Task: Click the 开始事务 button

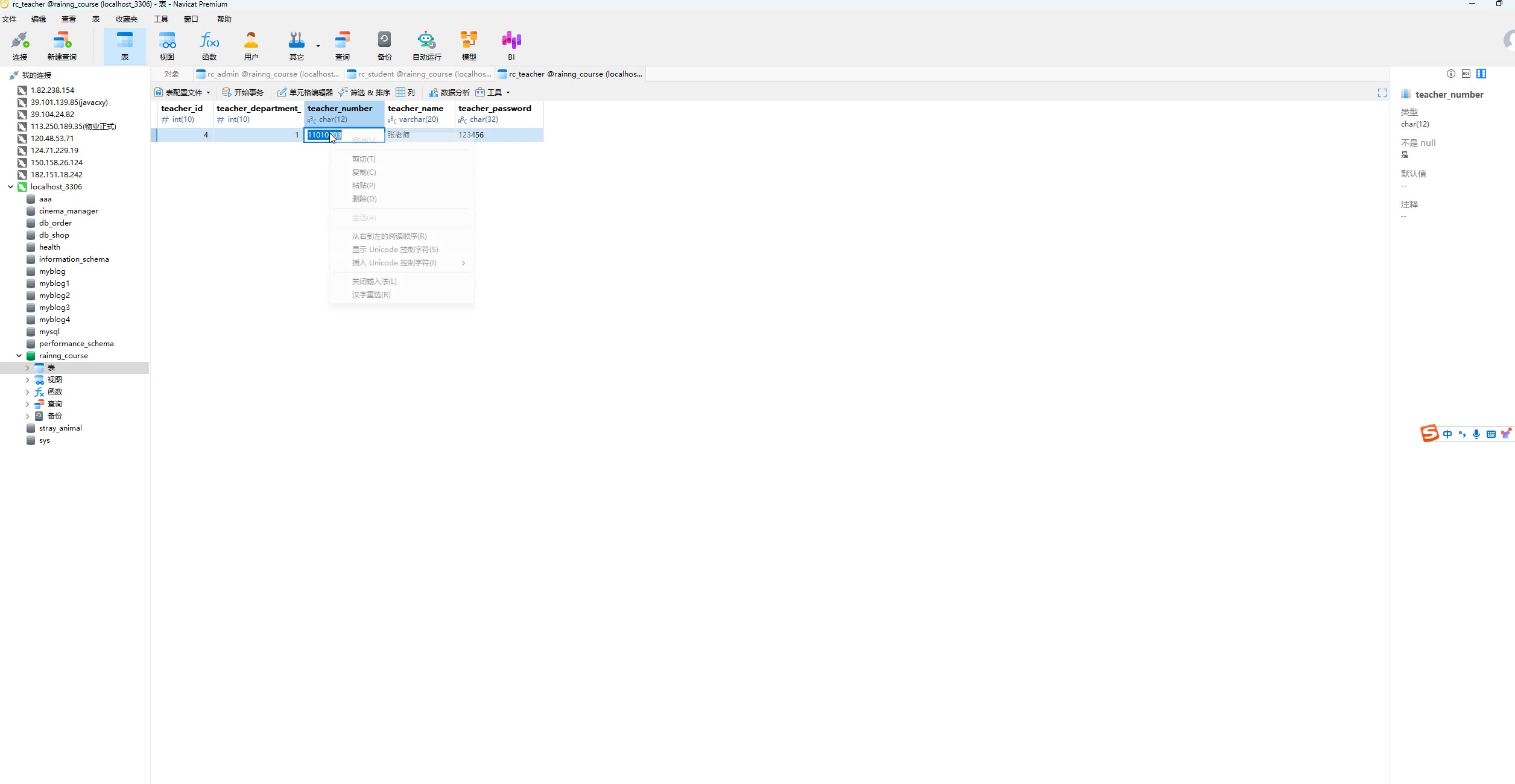Action: (x=243, y=92)
